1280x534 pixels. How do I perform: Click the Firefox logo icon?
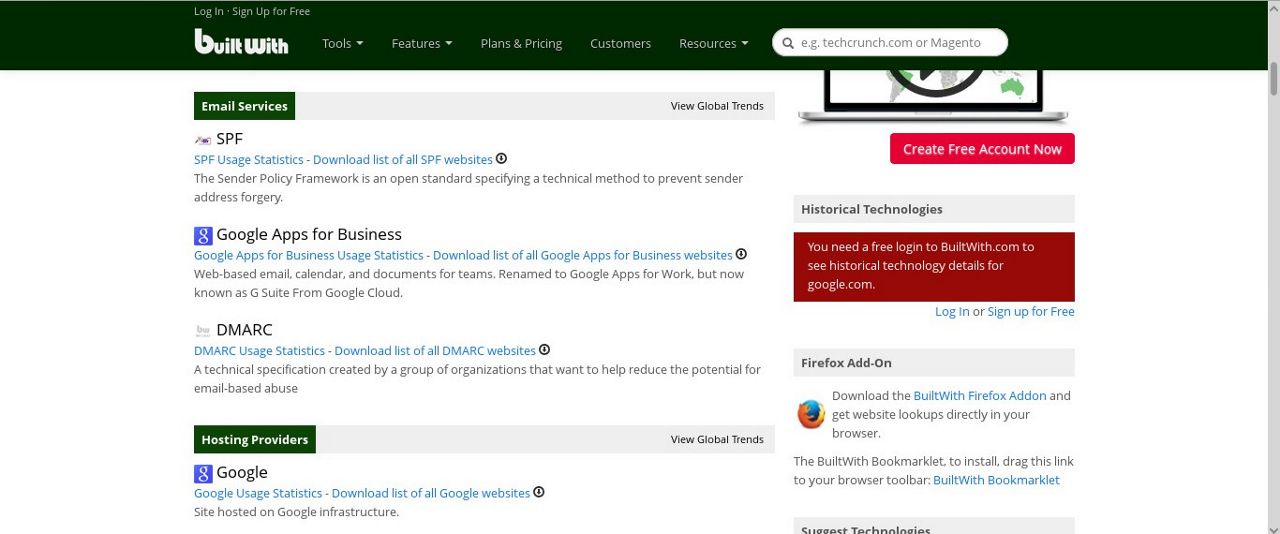click(x=811, y=414)
